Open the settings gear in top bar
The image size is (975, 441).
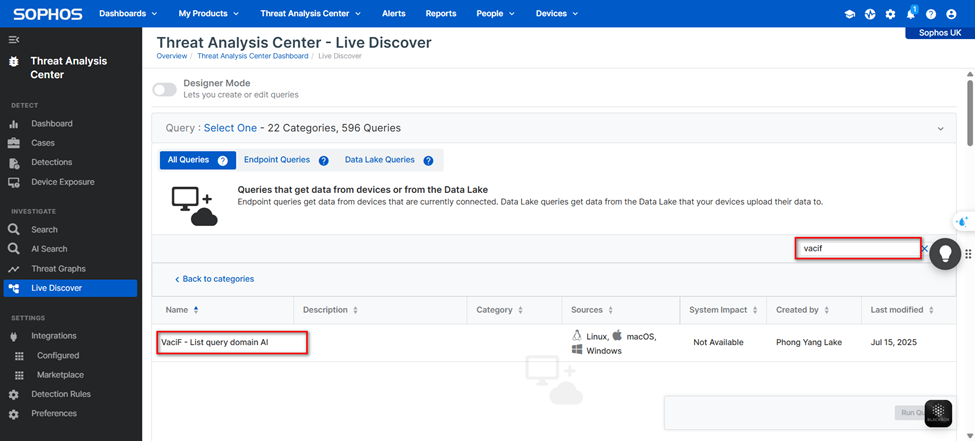[x=890, y=14]
